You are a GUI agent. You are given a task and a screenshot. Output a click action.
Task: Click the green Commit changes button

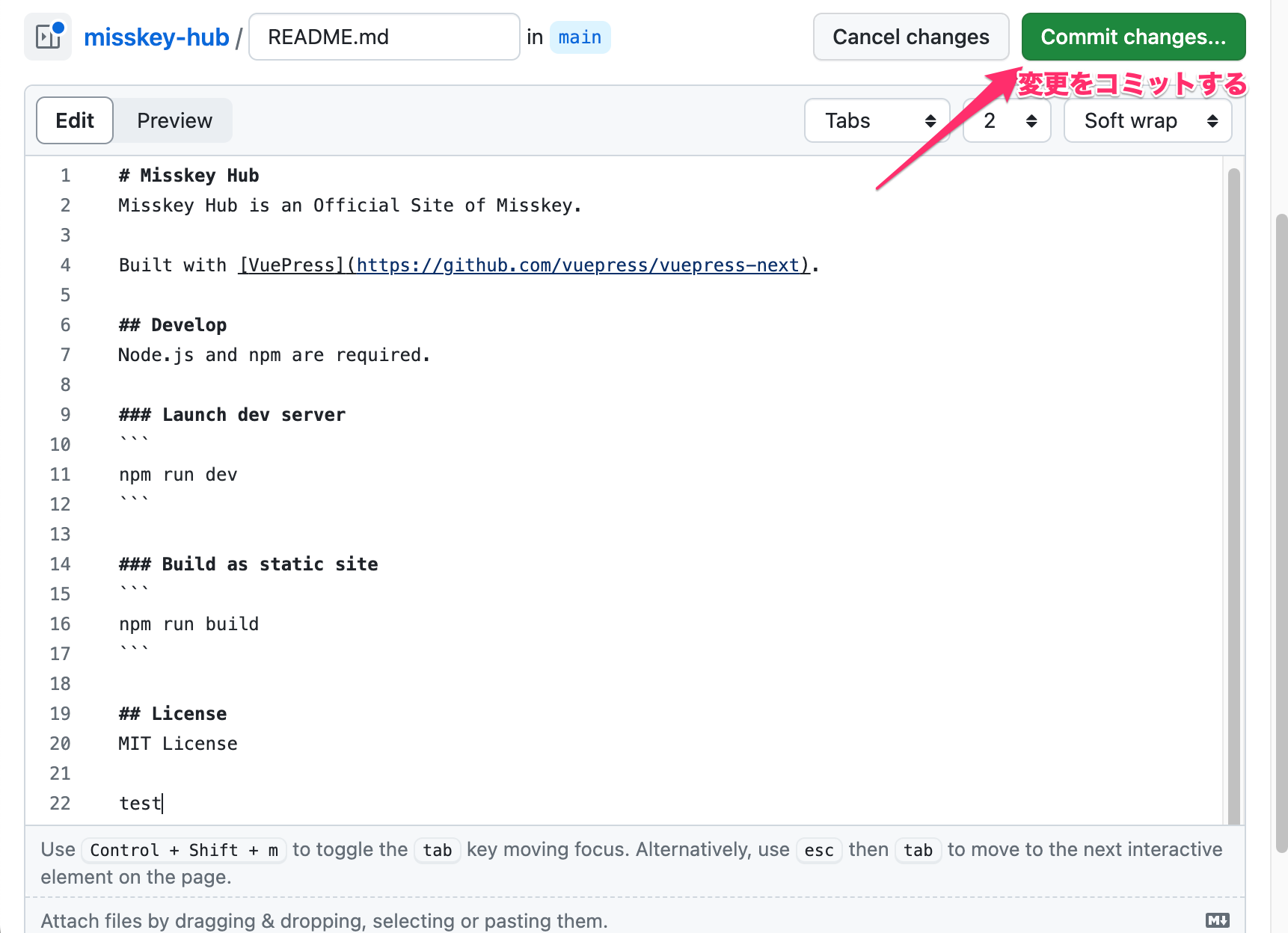pyautogui.click(x=1132, y=37)
